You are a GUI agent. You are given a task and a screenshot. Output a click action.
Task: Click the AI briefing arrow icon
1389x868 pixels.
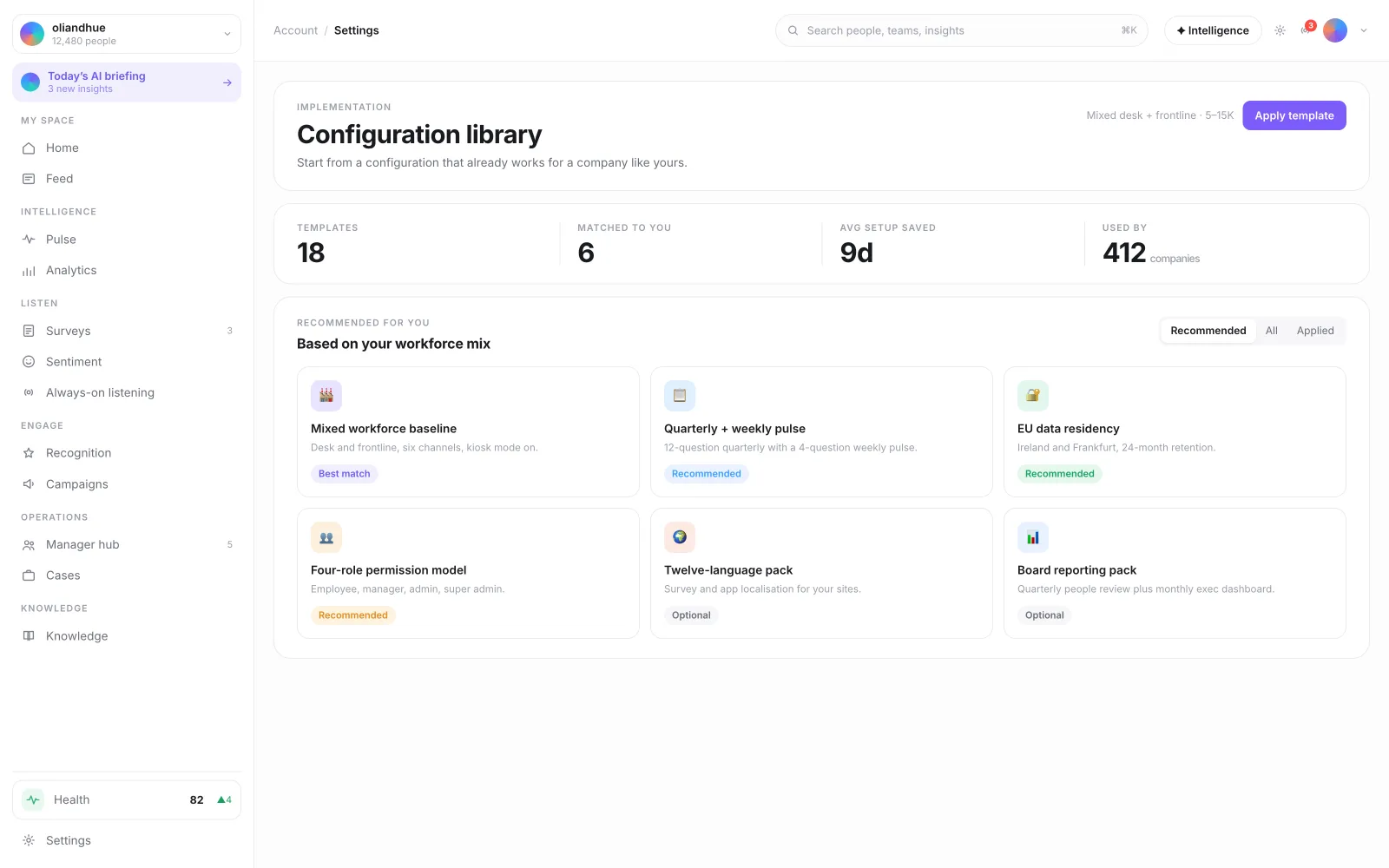pyautogui.click(x=227, y=82)
